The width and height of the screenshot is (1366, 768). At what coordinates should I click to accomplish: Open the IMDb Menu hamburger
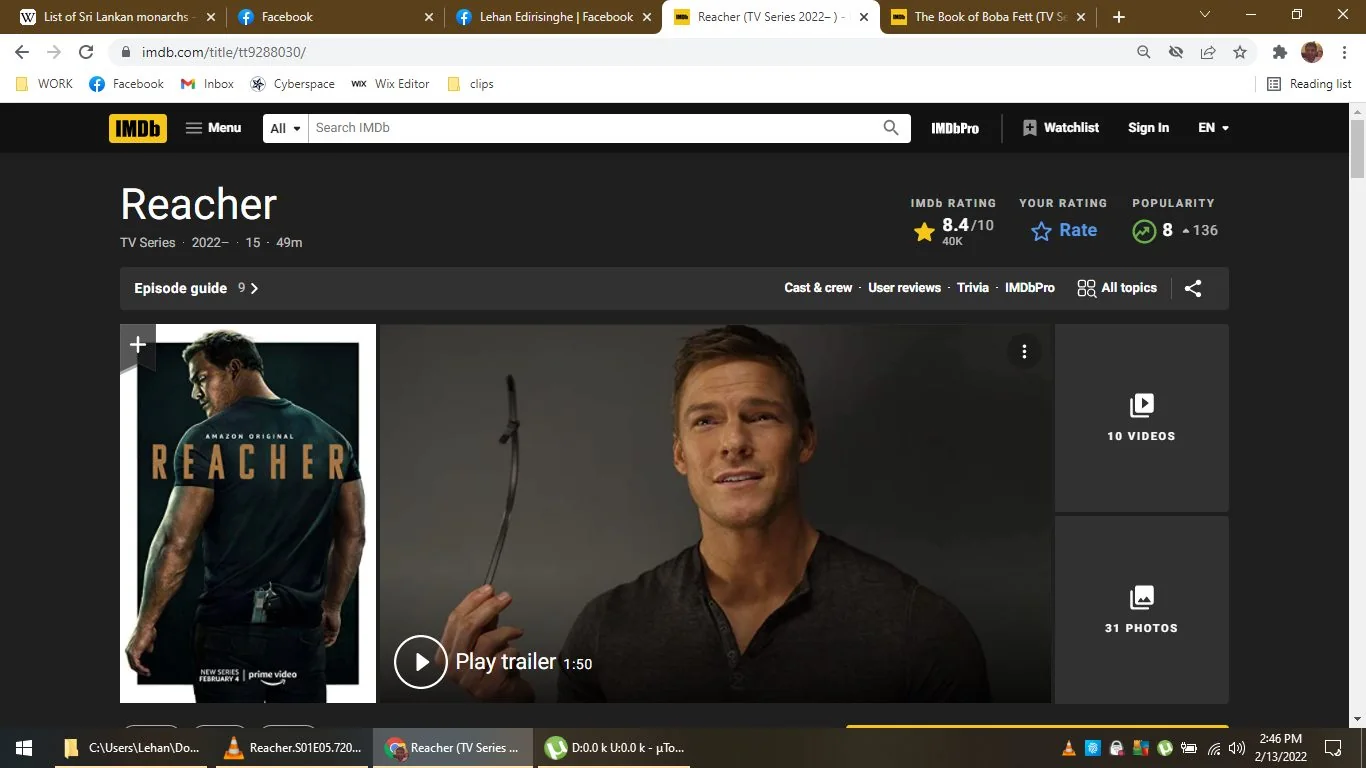point(213,128)
